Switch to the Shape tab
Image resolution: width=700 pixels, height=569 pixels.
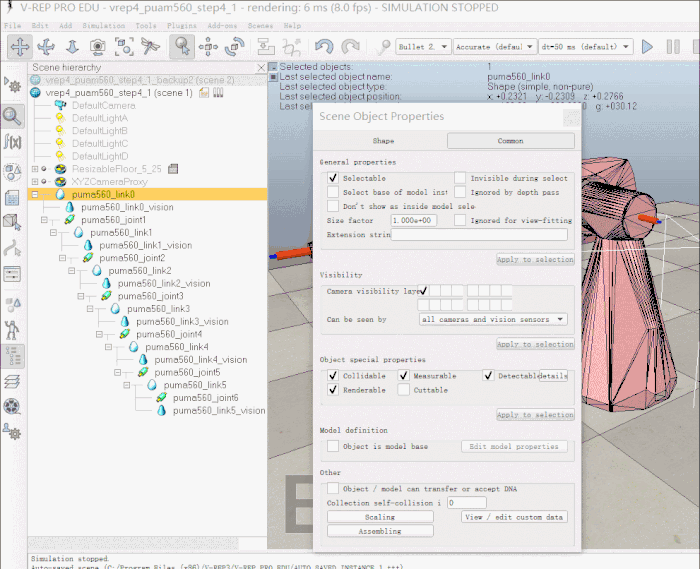pos(383,141)
